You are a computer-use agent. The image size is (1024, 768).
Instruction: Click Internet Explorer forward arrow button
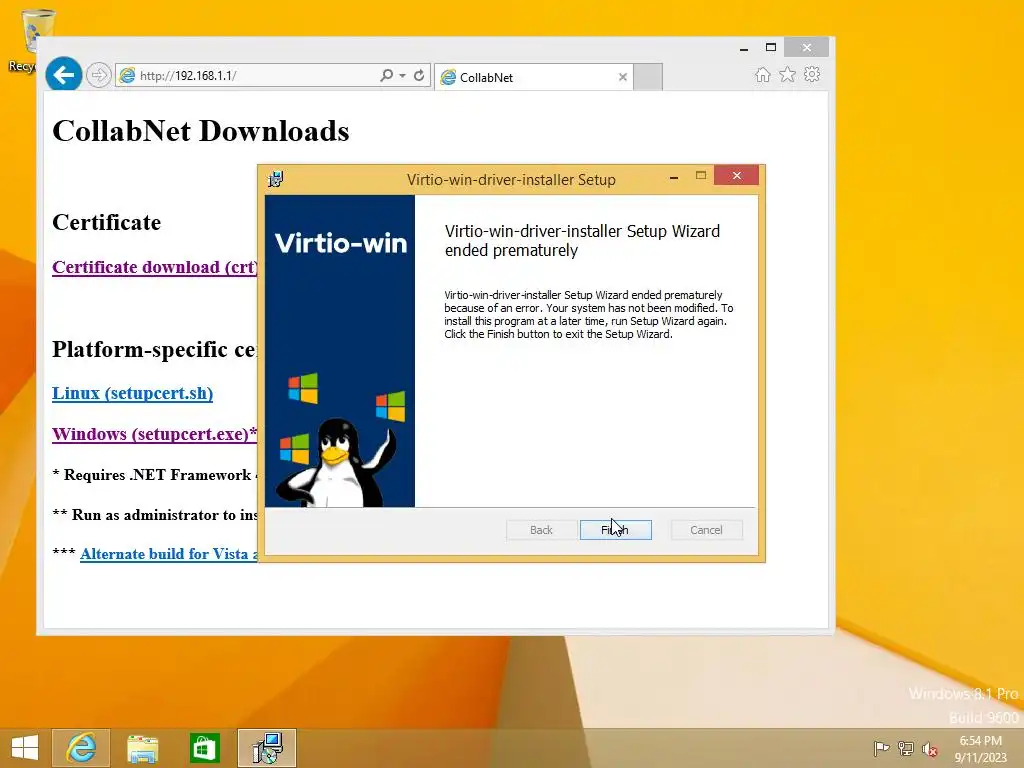tap(98, 75)
